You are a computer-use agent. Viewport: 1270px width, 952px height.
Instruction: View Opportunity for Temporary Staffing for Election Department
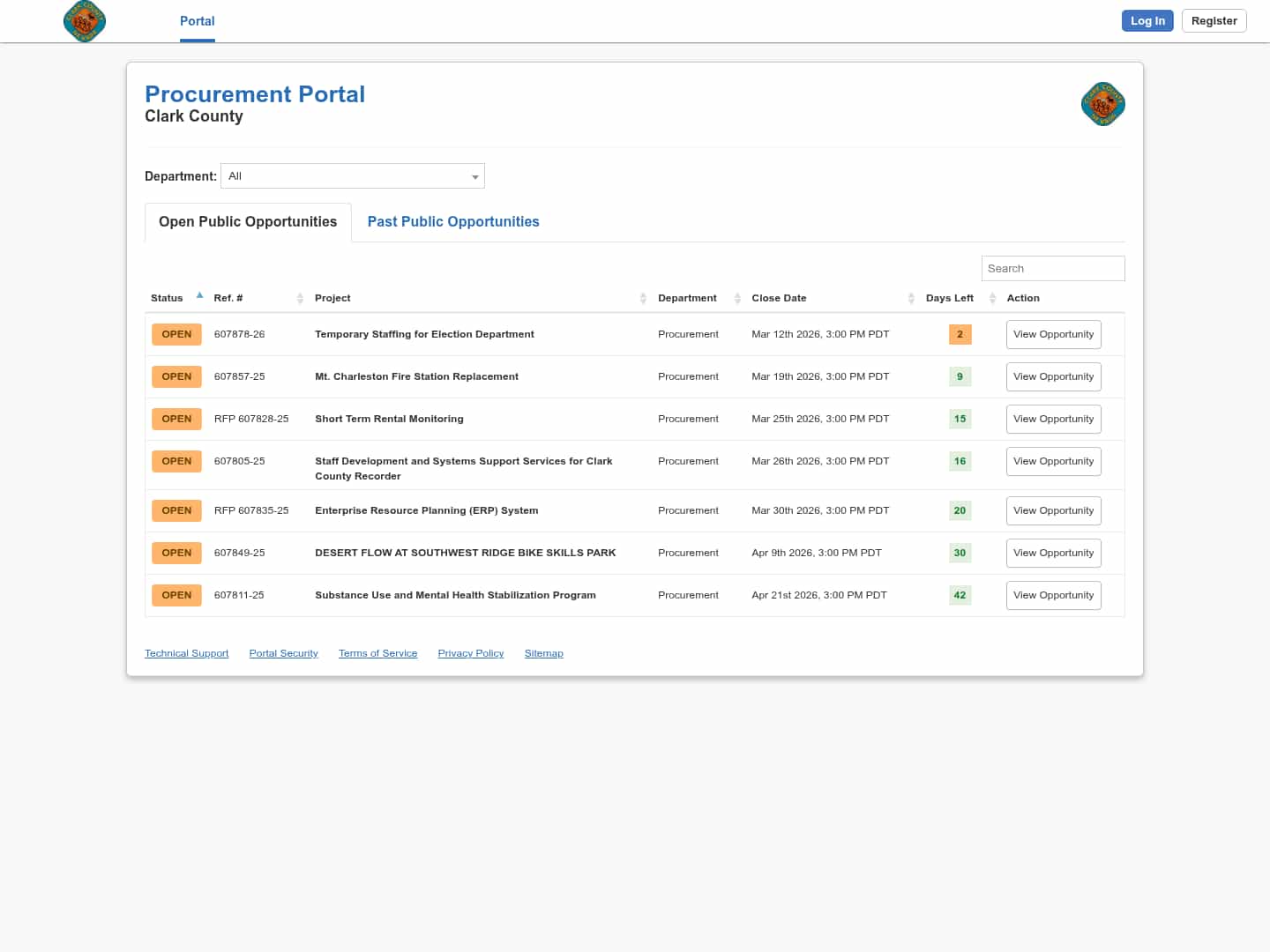(1053, 335)
